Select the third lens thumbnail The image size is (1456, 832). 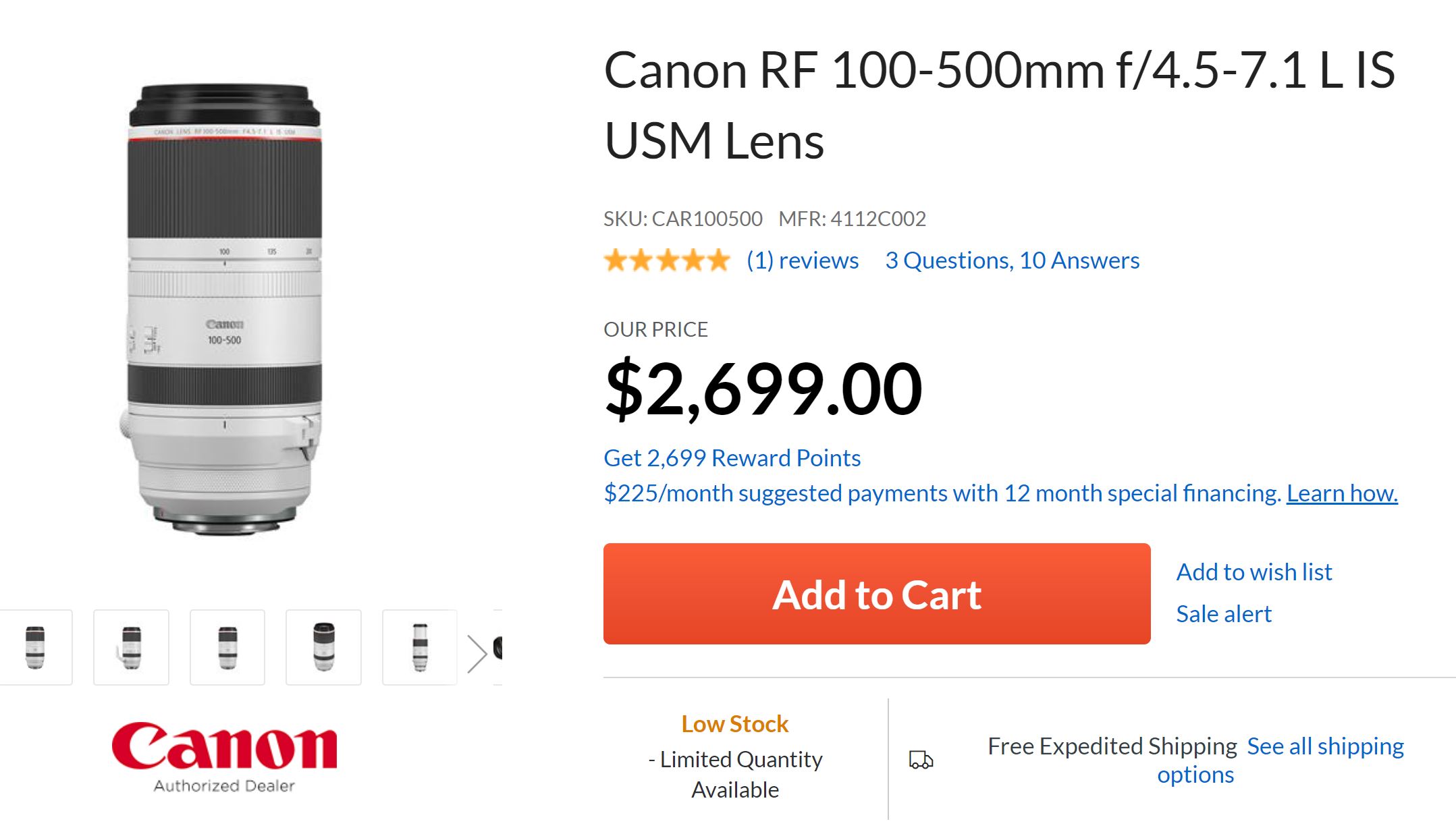[x=227, y=648]
